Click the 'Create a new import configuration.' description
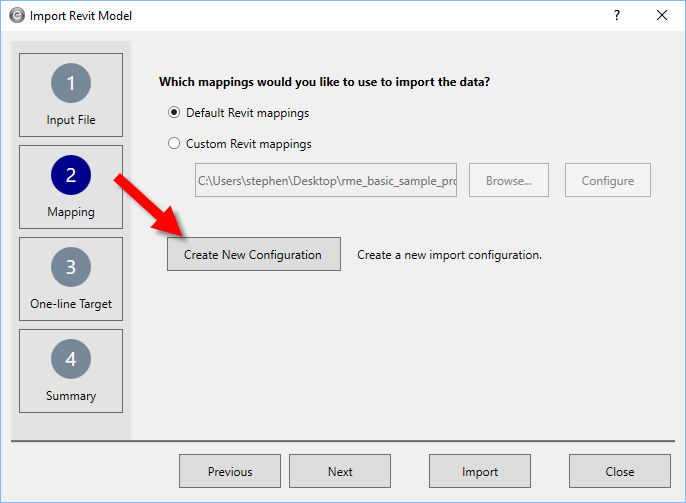The width and height of the screenshot is (686, 503). pyautogui.click(x=449, y=255)
